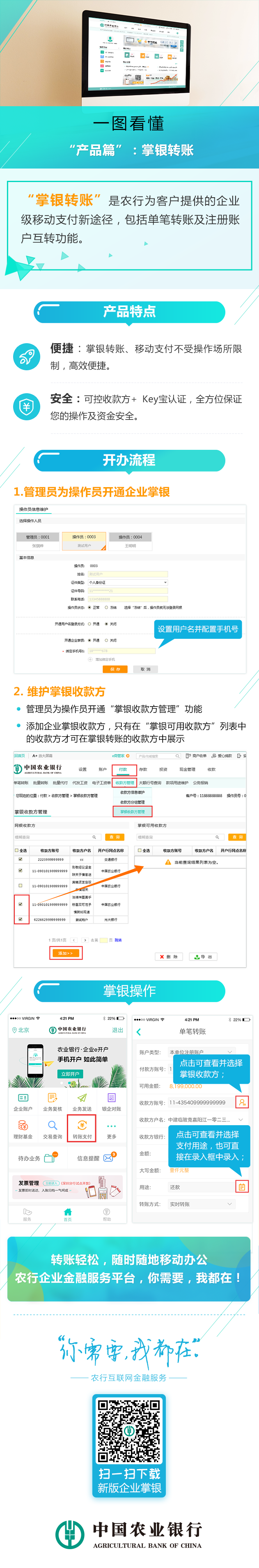Image resolution: width=259 pixels, height=1568 pixels.
Task: Tap the 转账支付 icon in the phone app
Action: (x=82, y=1125)
